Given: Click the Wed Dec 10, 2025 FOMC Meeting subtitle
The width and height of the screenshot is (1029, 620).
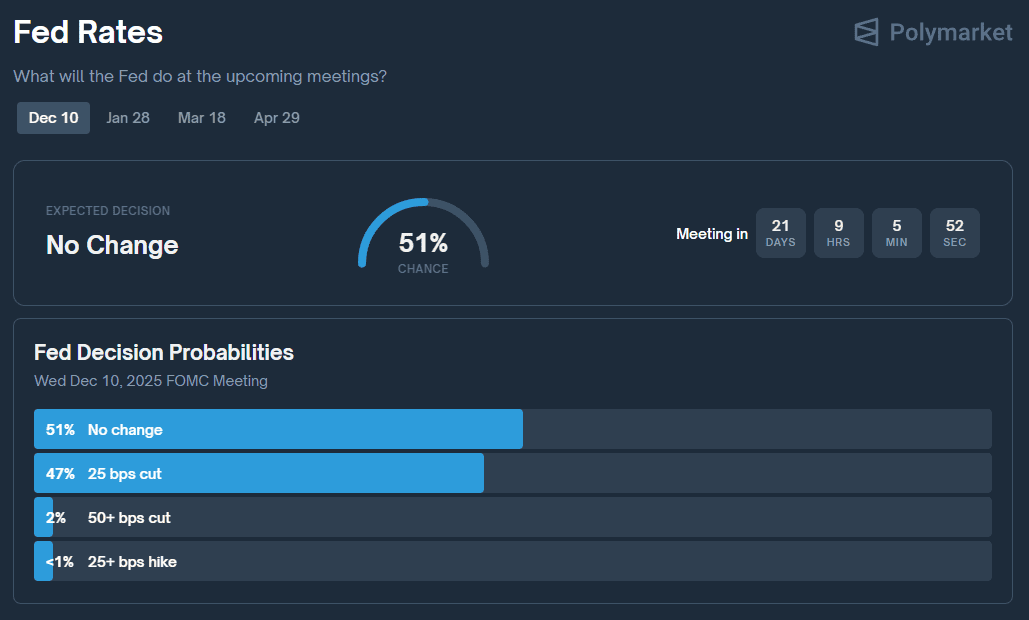Looking at the screenshot, I should point(151,381).
